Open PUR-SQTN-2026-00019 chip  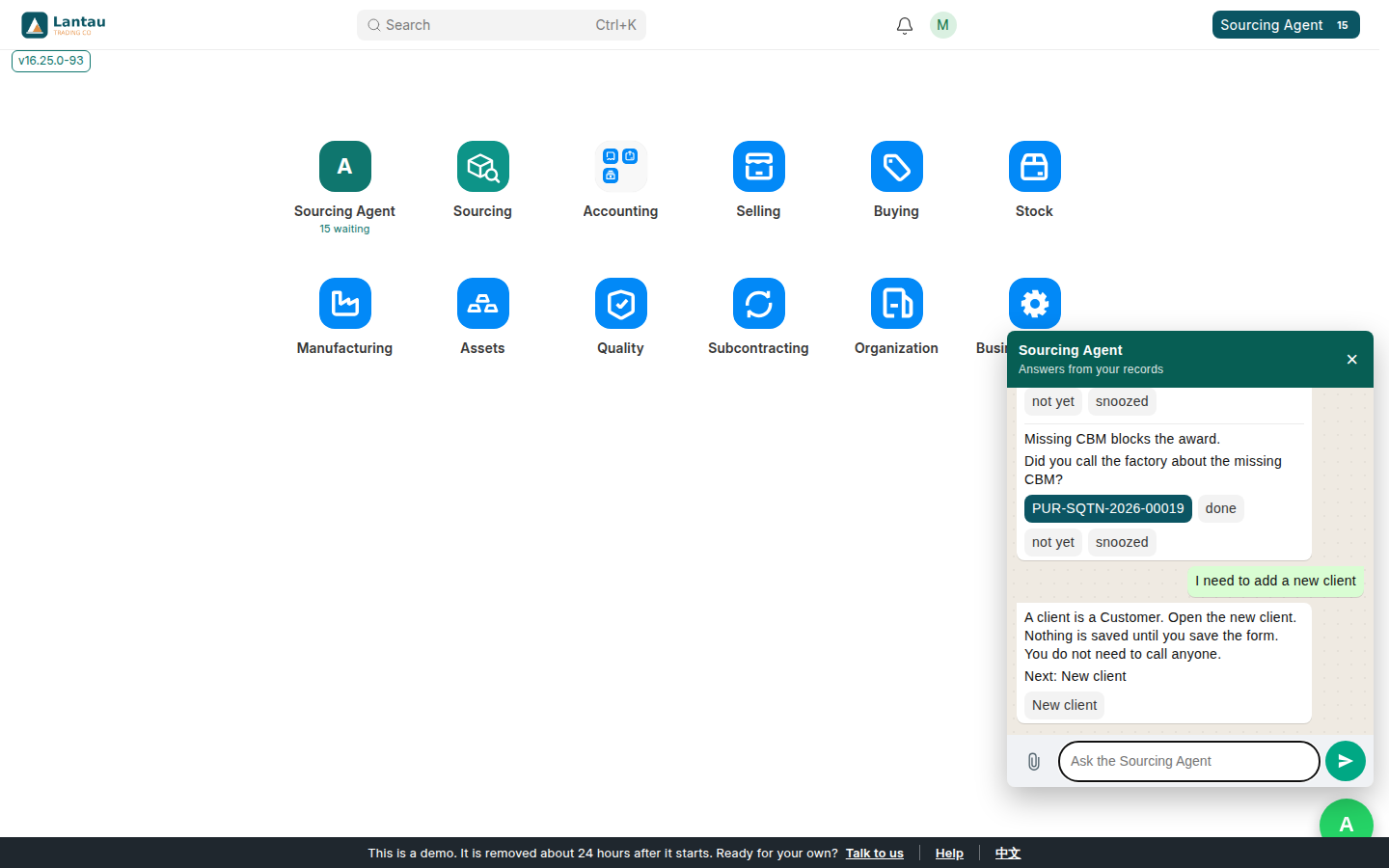click(1107, 508)
